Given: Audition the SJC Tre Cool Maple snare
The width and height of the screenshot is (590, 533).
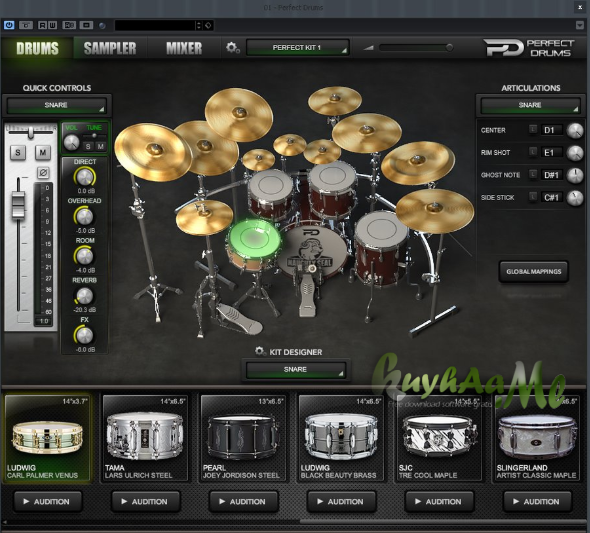Looking at the screenshot, I should 439,501.
